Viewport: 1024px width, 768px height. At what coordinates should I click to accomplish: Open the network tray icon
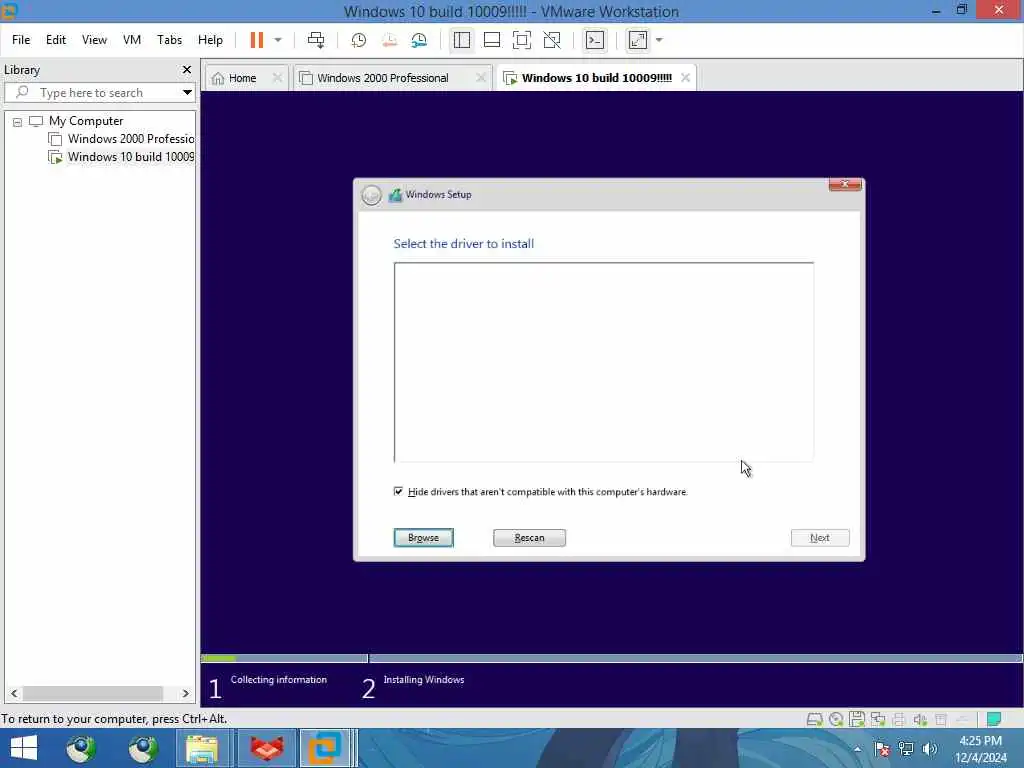(x=906, y=749)
